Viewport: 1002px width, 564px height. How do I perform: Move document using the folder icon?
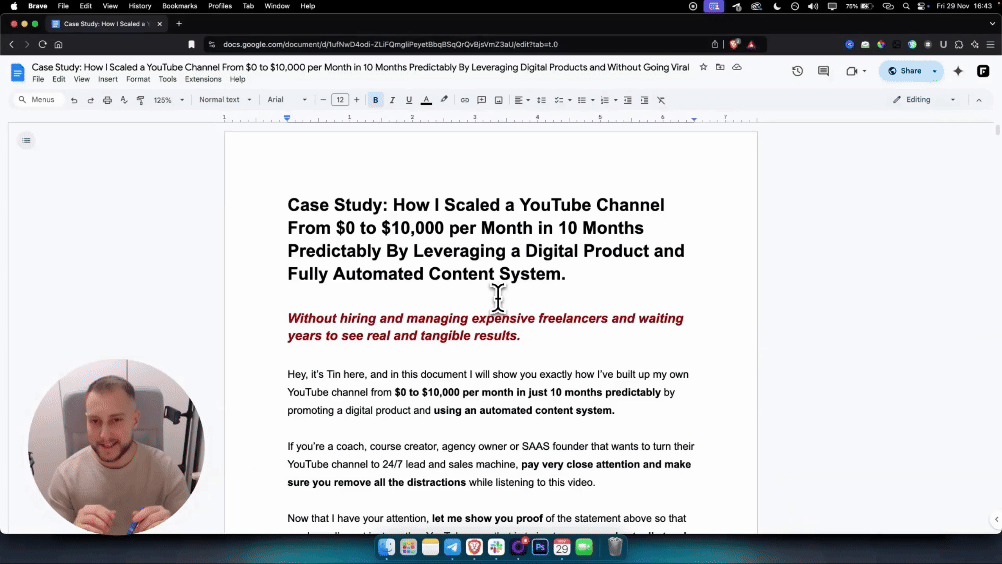720,67
